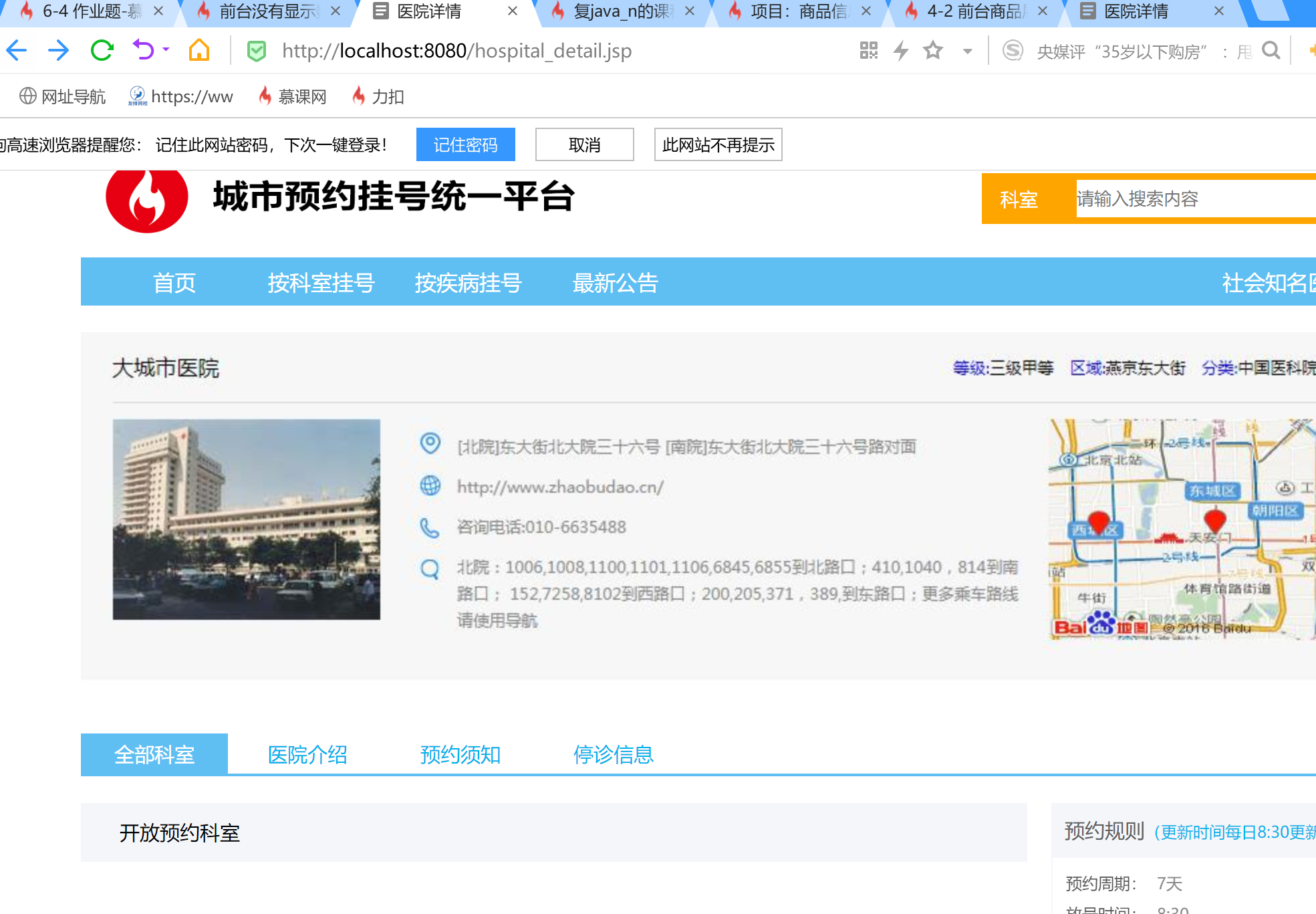Viewport: 1316px width, 914px height.
Task: Open the 慕课网 bookmark
Action: 293,97
